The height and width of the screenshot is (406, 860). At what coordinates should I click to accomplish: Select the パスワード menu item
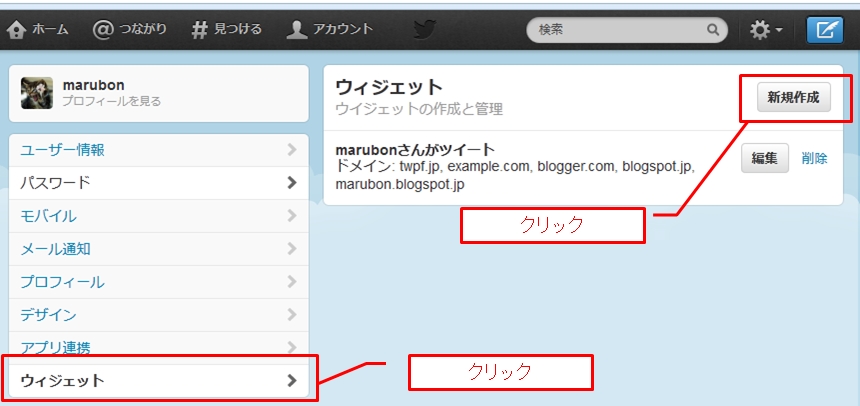click(159, 183)
